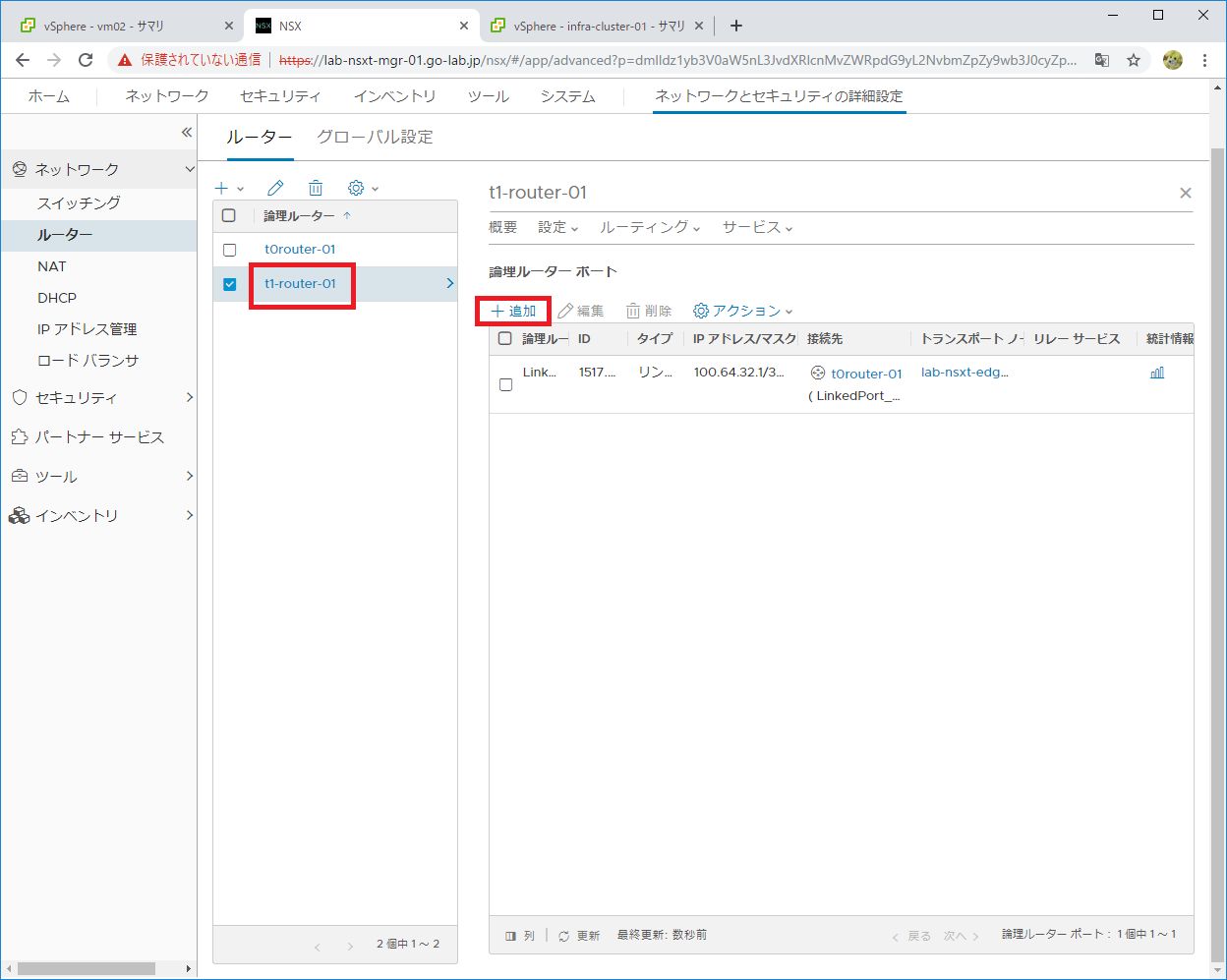
Task: Close the vSphere infra-cluster-01 browser tab
Action: [701, 26]
